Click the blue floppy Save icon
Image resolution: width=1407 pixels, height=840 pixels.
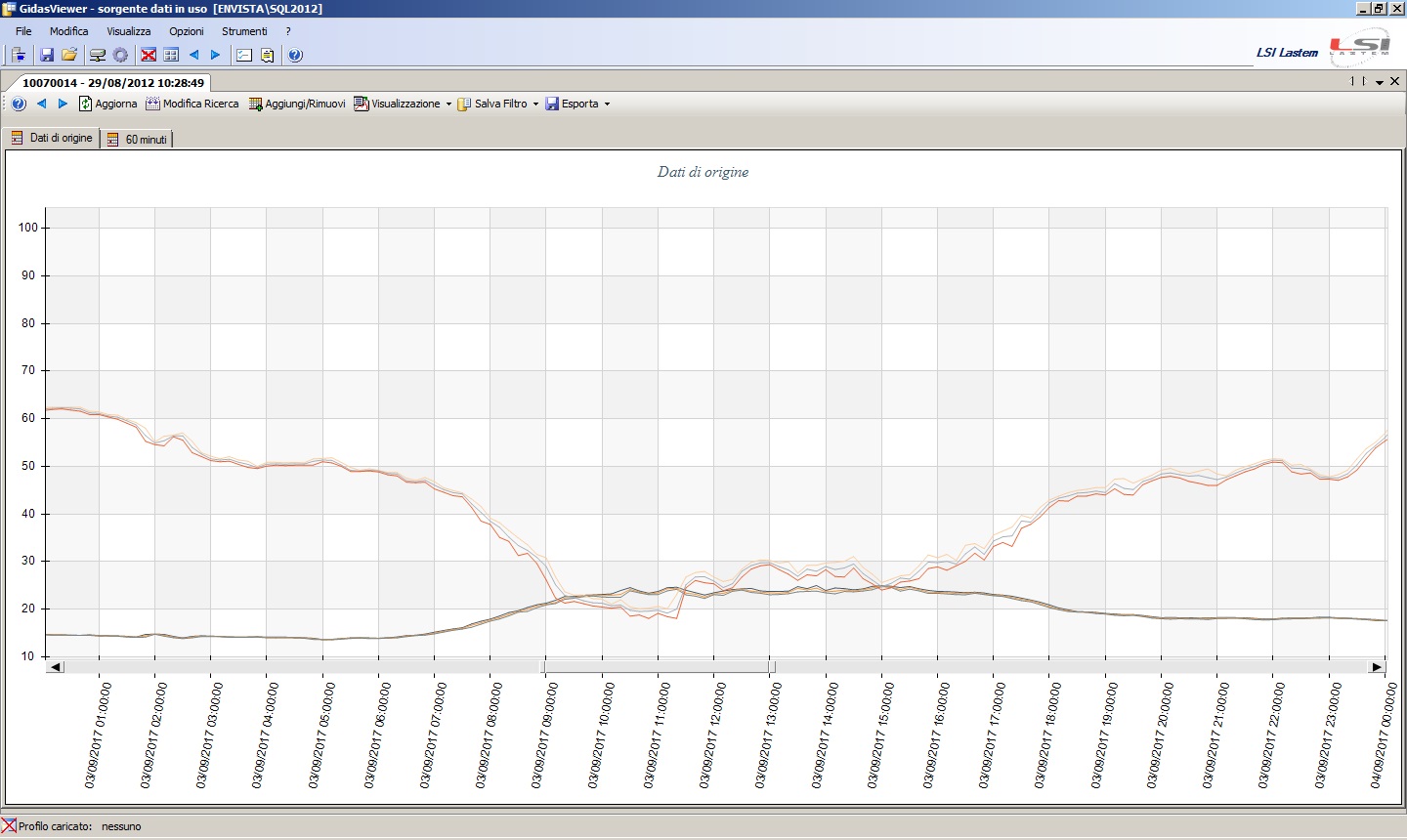(46, 55)
